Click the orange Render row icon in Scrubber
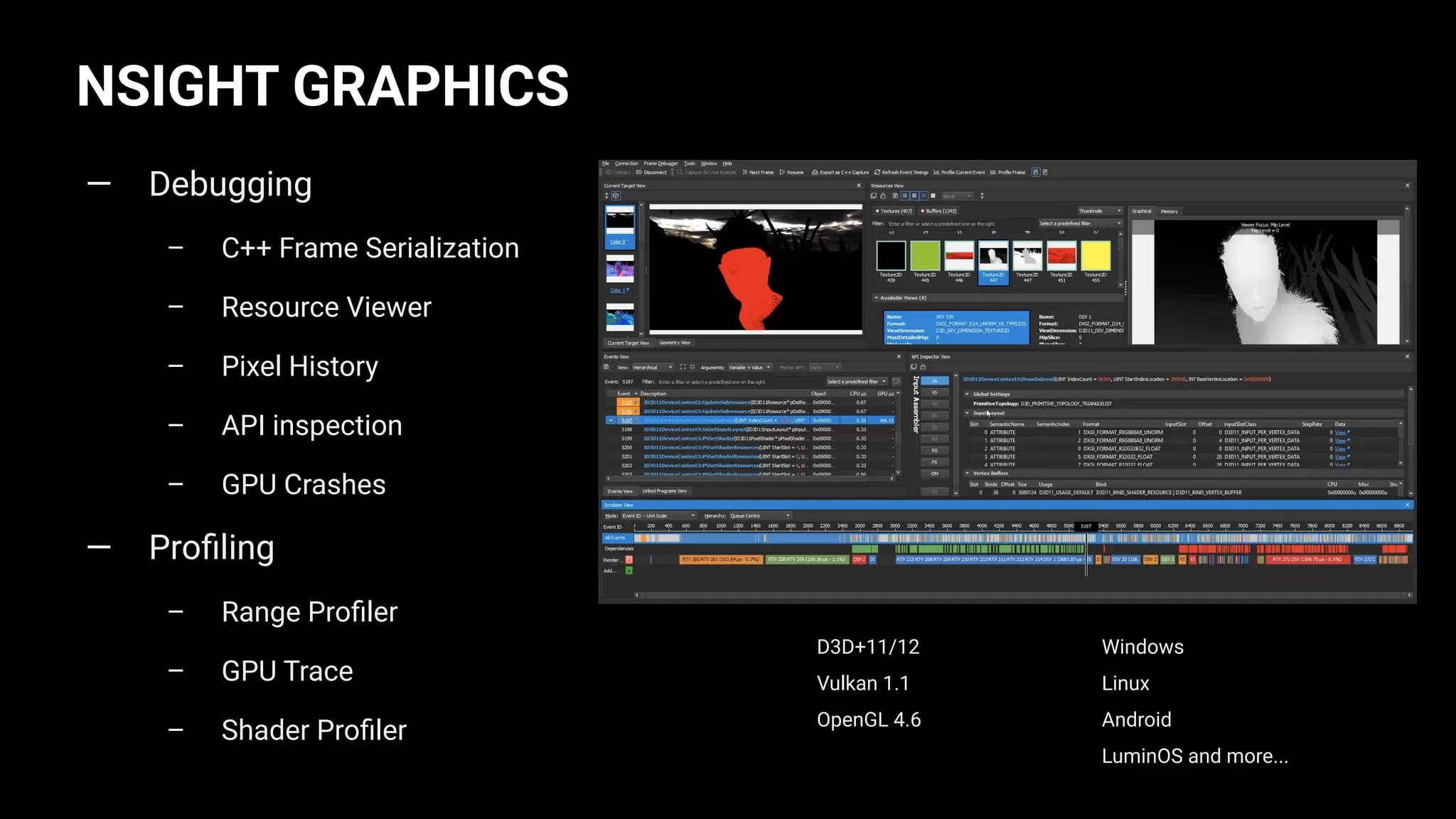Image resolution: width=1456 pixels, height=819 pixels. 628,560
